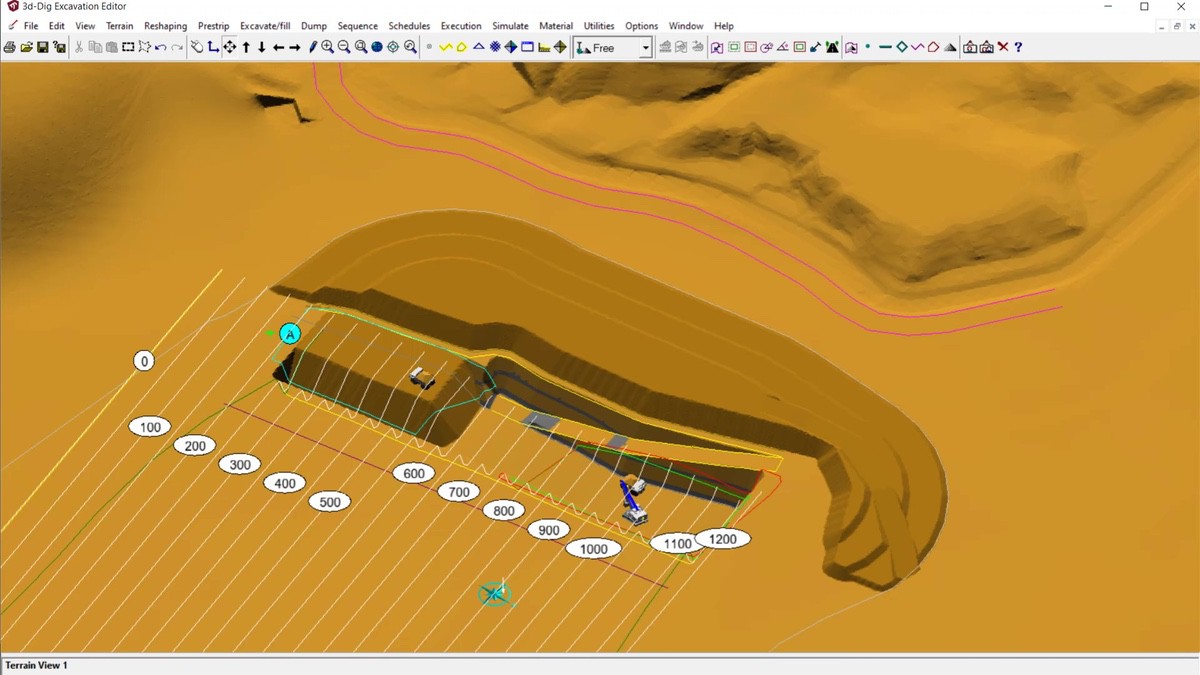
Task: Click the teal horizontal line icon
Action: pos(885,47)
